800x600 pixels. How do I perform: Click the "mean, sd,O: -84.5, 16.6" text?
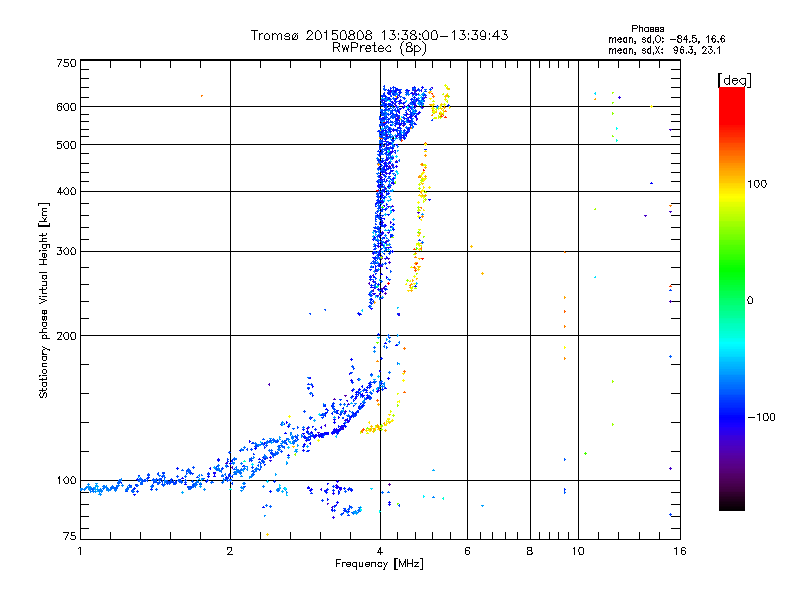point(666,39)
